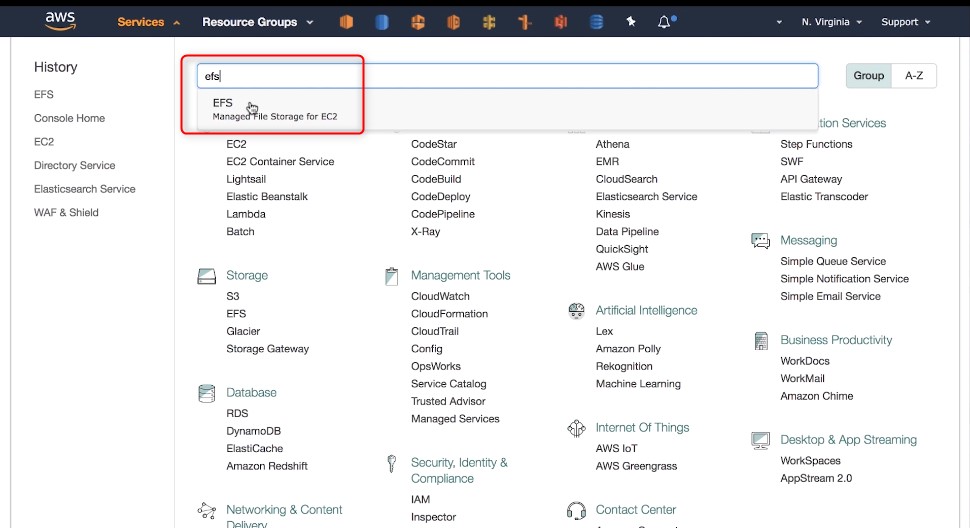Open Console Home from History
Screen dimensions: 970x528
click(69, 118)
